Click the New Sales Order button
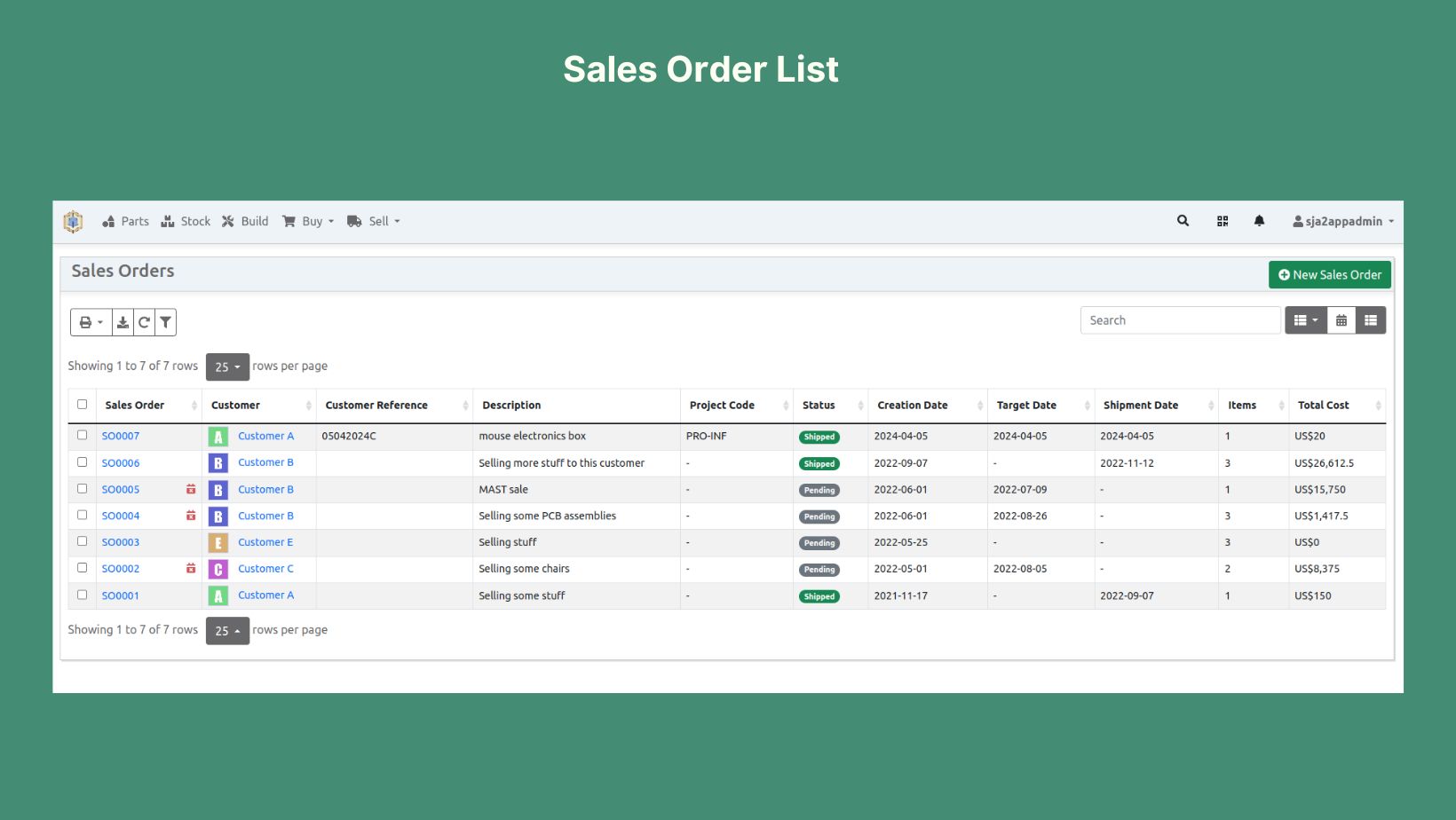This screenshot has width=1456, height=820. [1329, 275]
